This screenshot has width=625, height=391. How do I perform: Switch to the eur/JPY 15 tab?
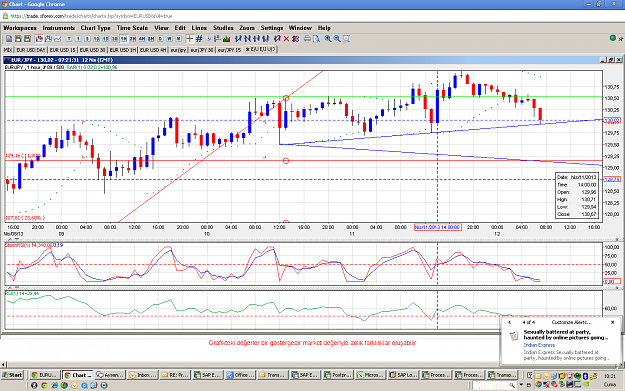click(x=229, y=50)
